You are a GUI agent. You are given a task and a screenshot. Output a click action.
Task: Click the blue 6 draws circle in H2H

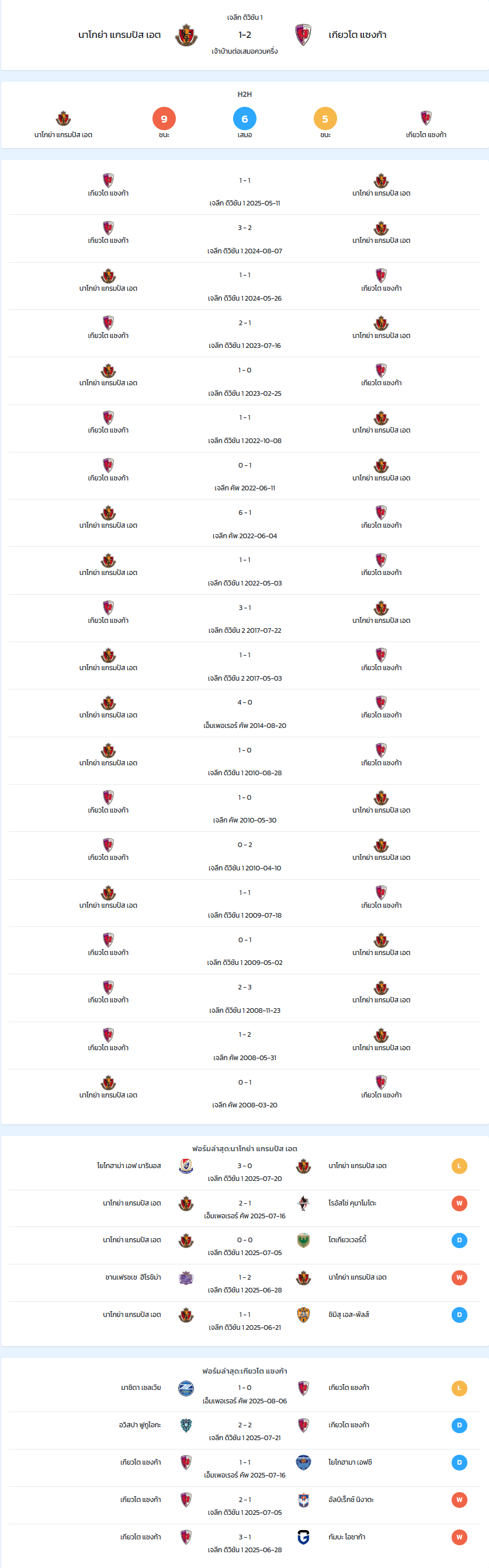[x=245, y=119]
